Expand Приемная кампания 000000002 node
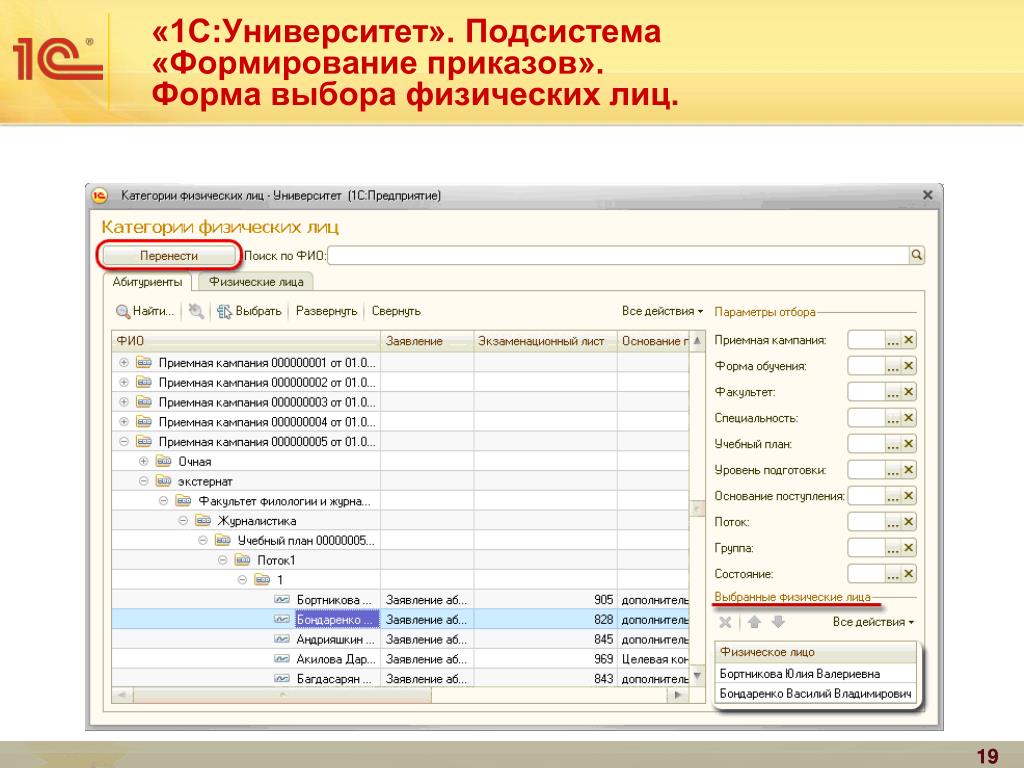This screenshot has width=1024, height=768. (124, 382)
